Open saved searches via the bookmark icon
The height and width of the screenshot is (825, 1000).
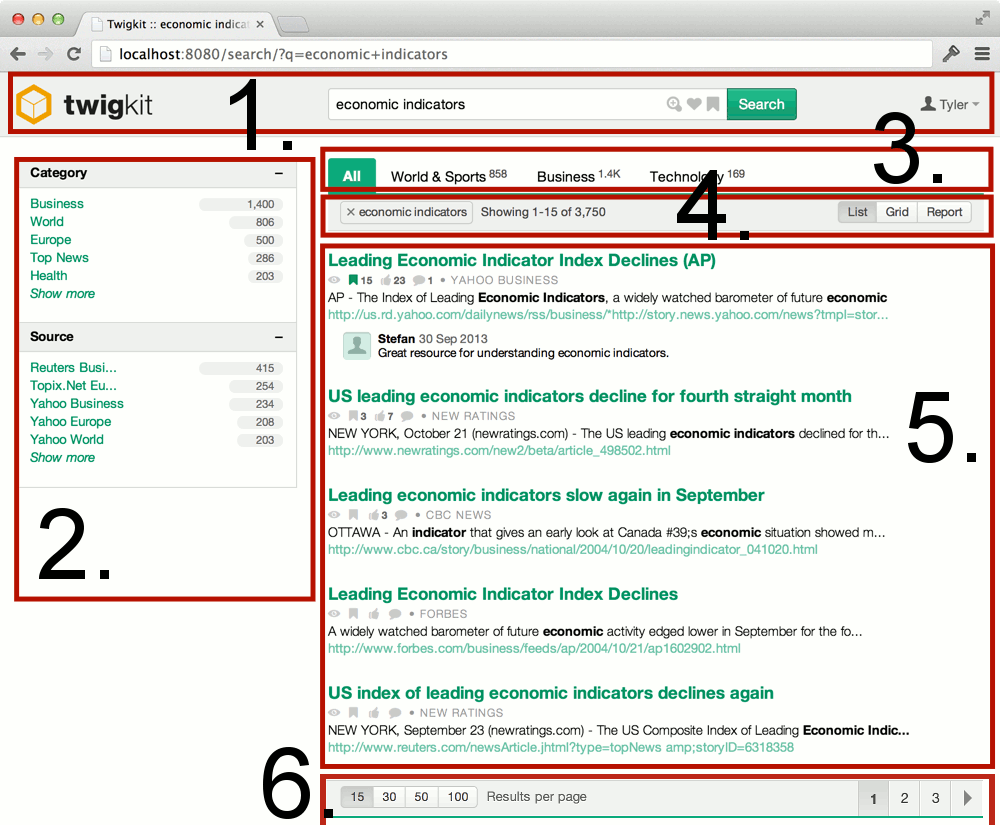[712, 103]
